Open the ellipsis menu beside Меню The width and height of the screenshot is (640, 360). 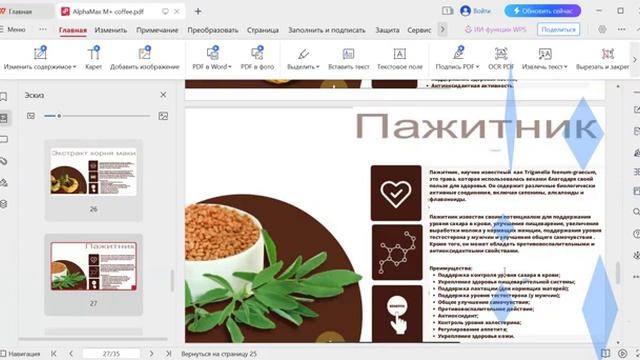(43, 29)
